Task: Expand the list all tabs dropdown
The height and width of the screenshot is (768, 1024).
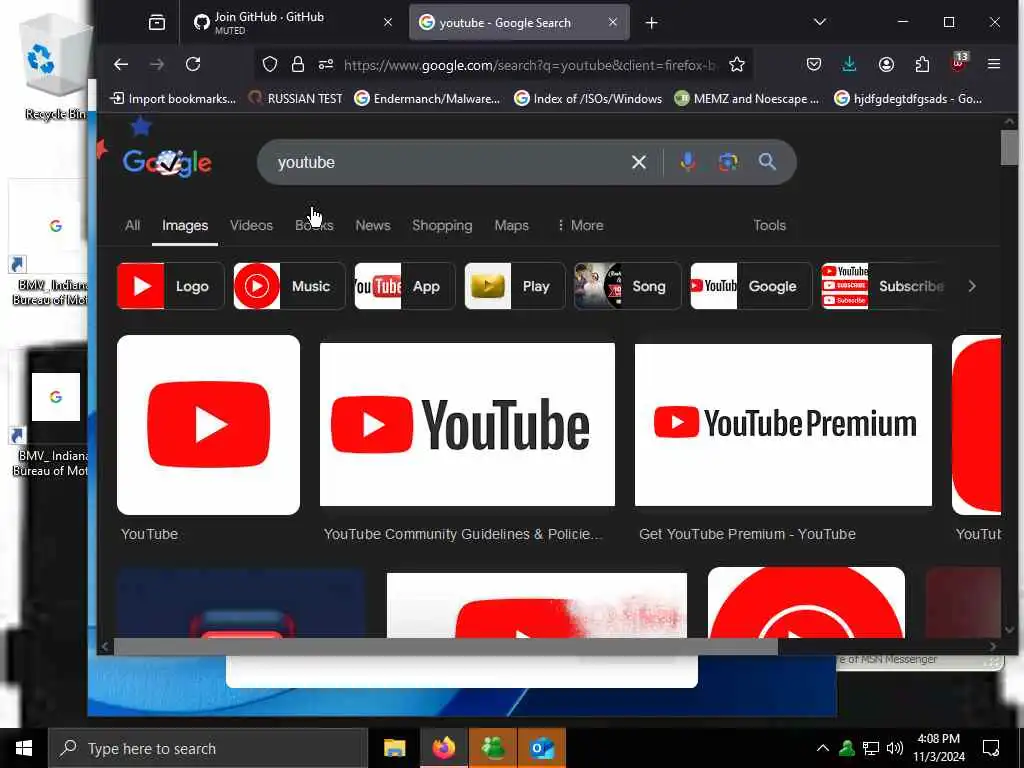Action: point(820,22)
